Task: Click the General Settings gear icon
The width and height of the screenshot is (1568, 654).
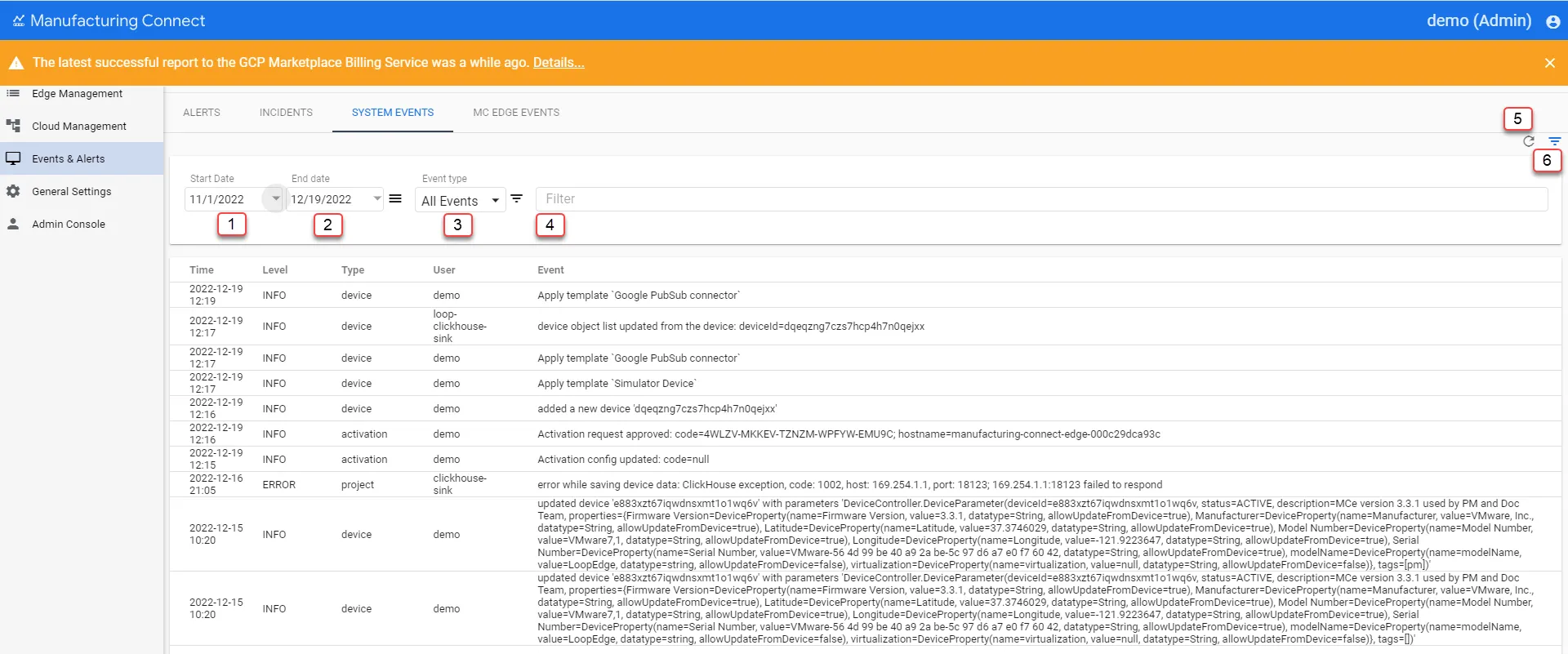Action: [13, 191]
